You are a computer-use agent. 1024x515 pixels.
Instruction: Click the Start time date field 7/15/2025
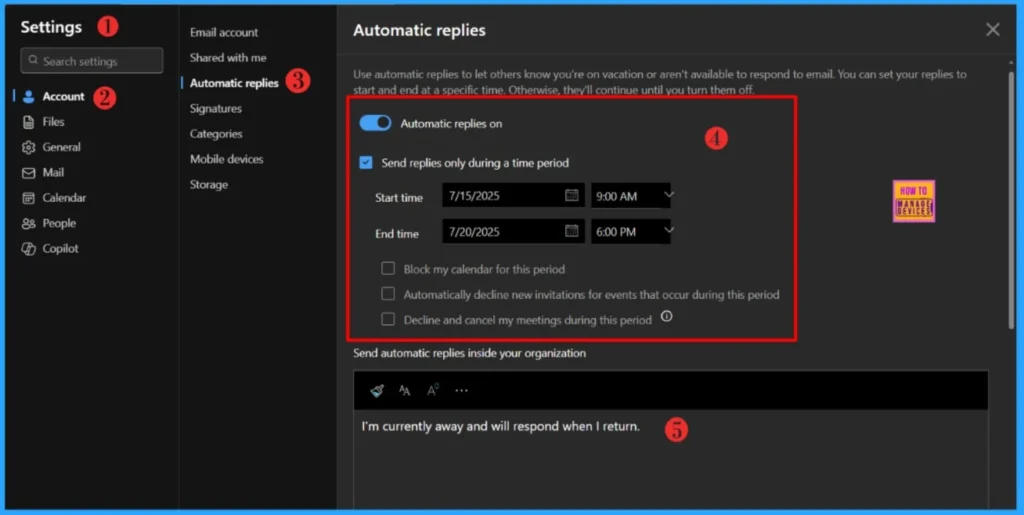[513, 195]
